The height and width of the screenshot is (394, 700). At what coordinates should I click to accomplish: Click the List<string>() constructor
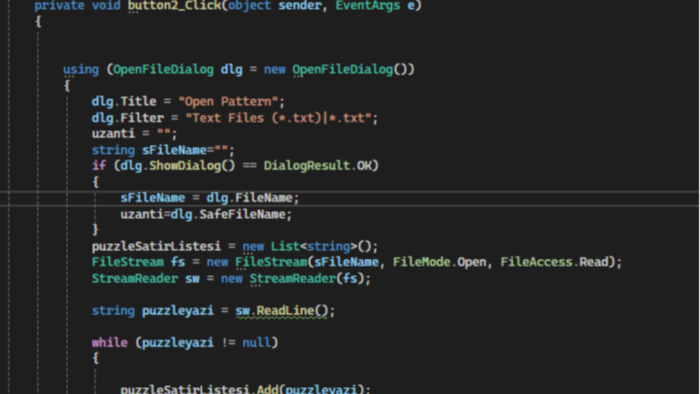pos(321,246)
